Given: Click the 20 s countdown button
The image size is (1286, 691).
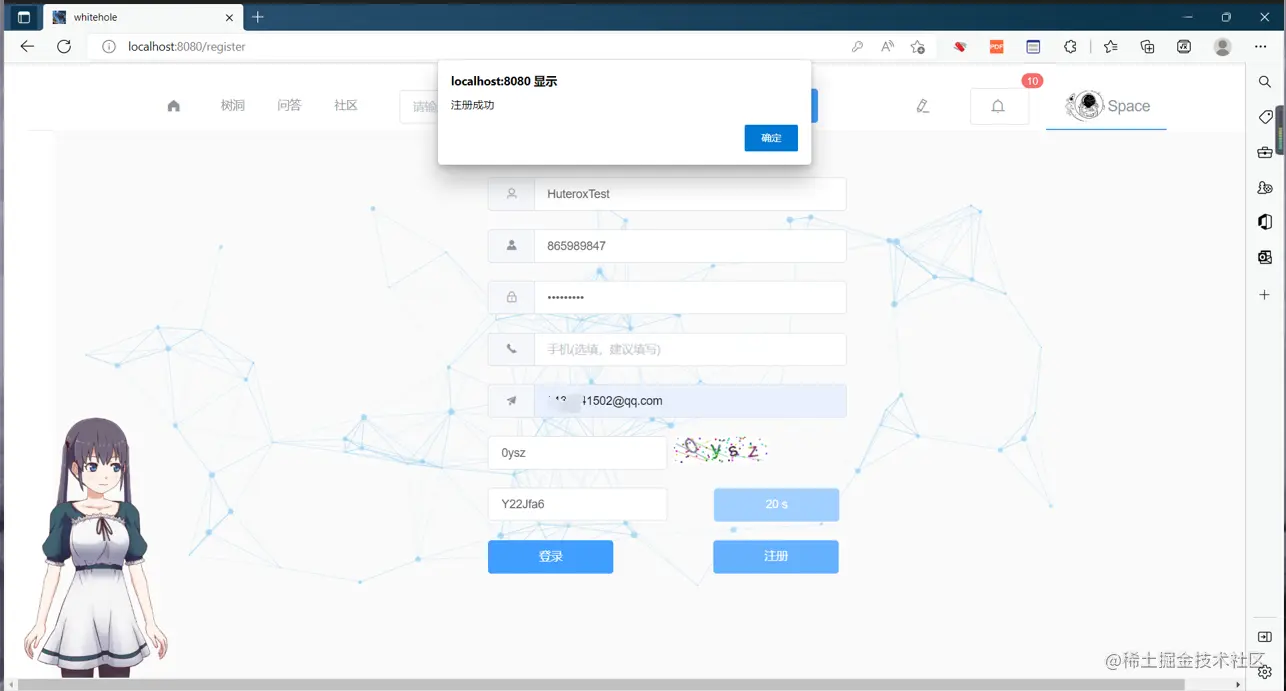Looking at the screenshot, I should 776,505.
